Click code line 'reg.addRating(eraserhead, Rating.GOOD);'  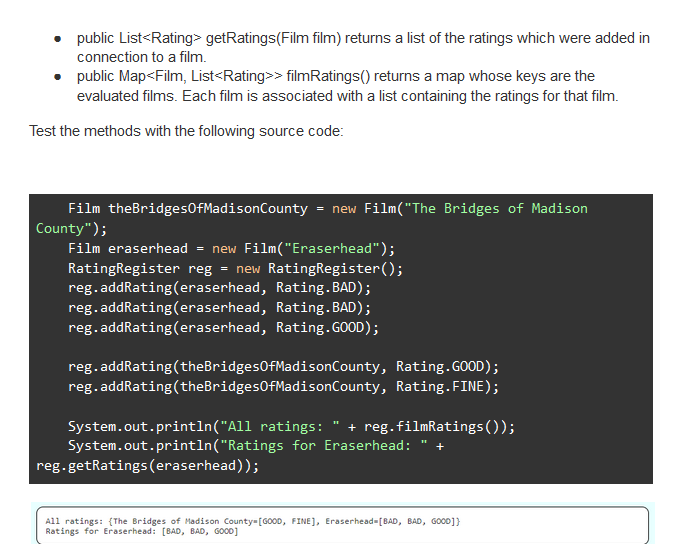(x=223, y=328)
